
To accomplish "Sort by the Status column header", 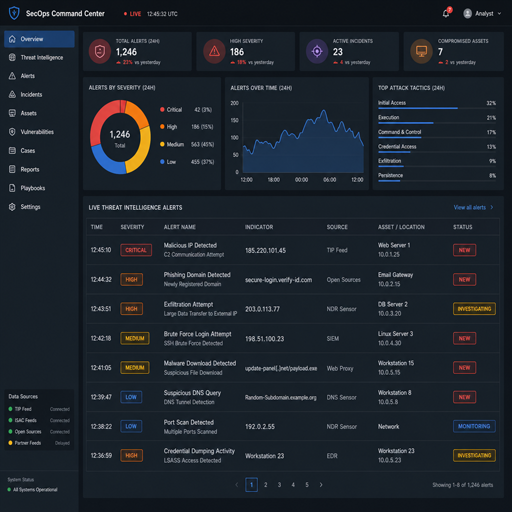I will click(463, 227).
